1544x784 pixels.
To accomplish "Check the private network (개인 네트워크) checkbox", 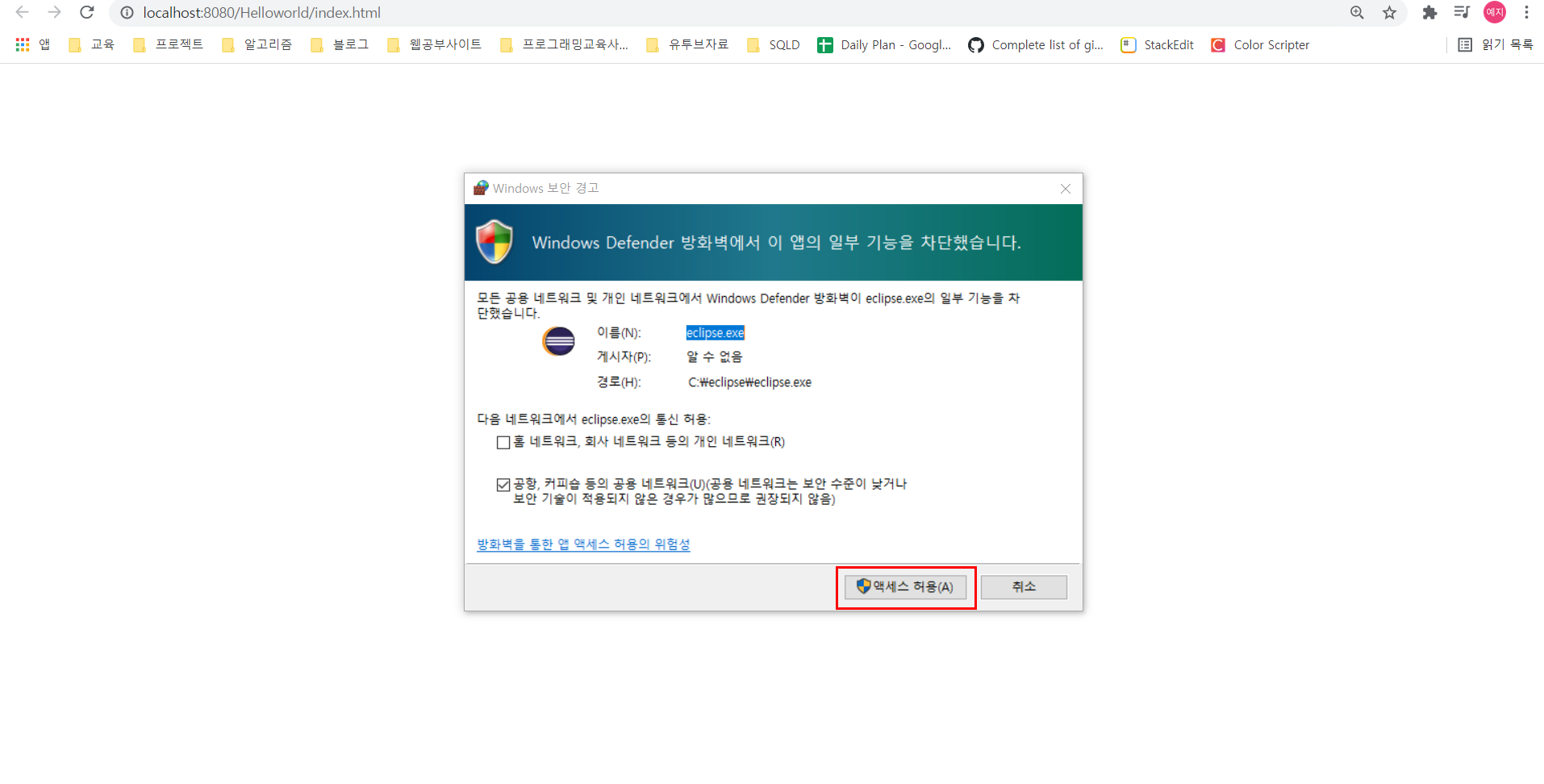I will 503,442.
